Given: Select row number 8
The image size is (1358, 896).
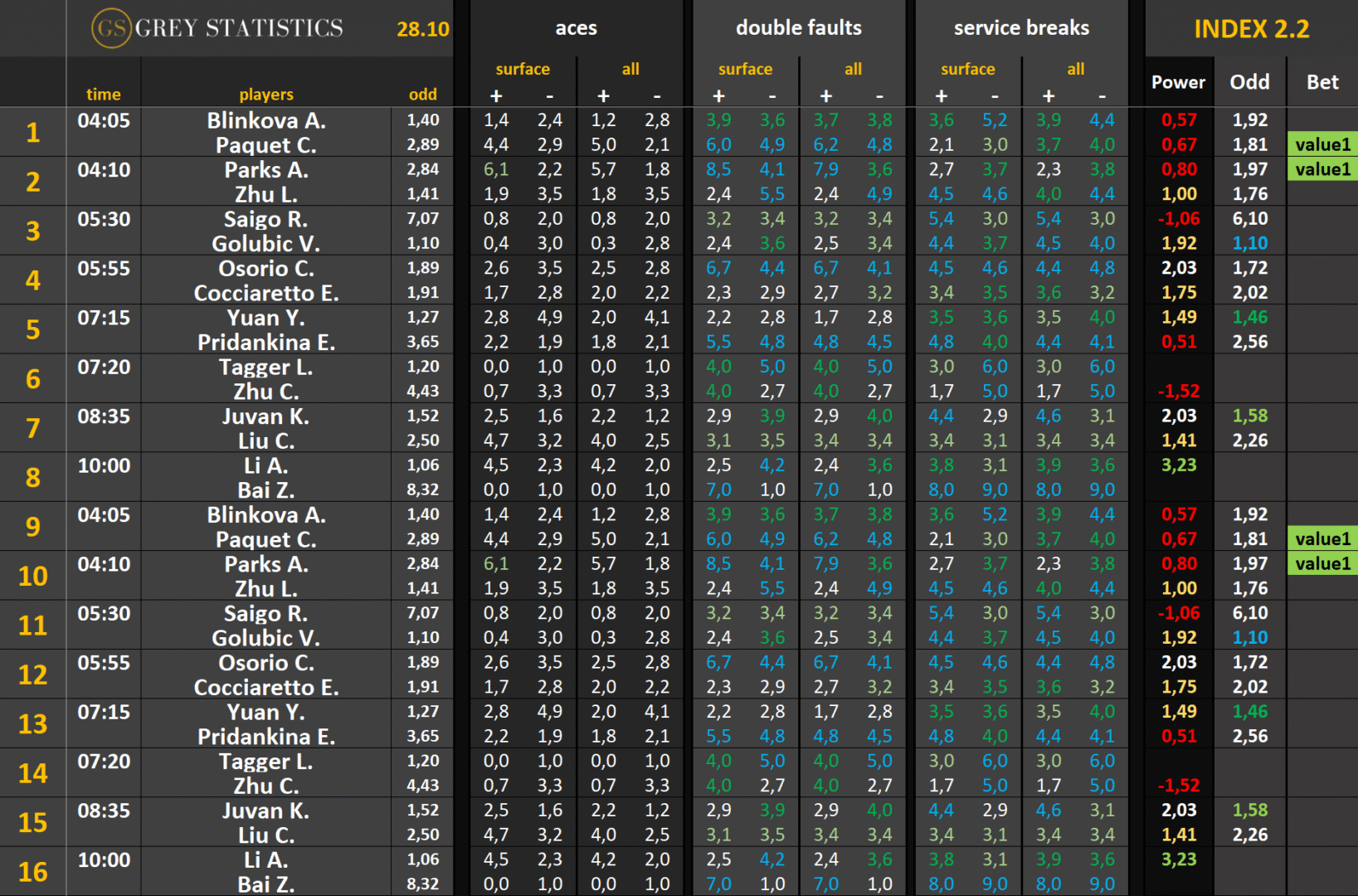Looking at the screenshot, I should [x=33, y=478].
